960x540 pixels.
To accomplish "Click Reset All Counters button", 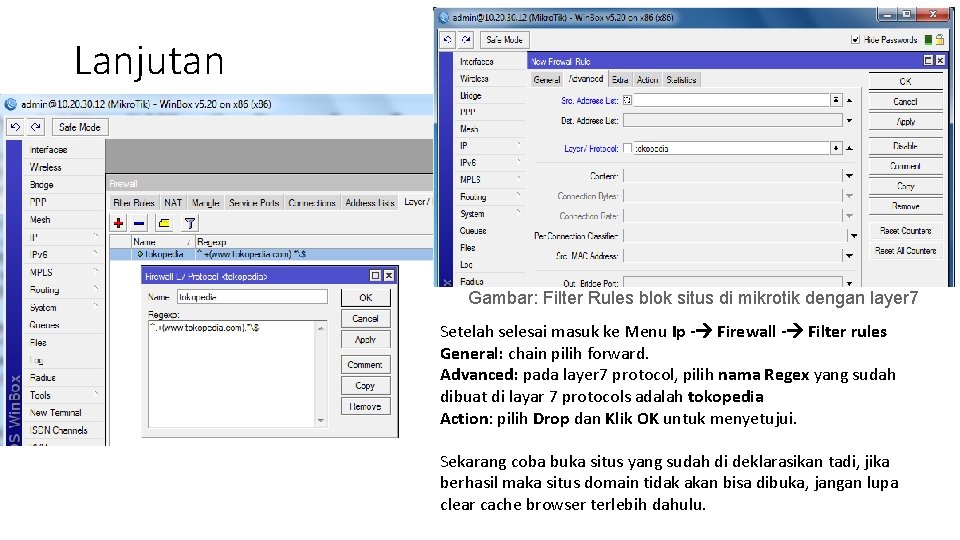I will point(906,250).
